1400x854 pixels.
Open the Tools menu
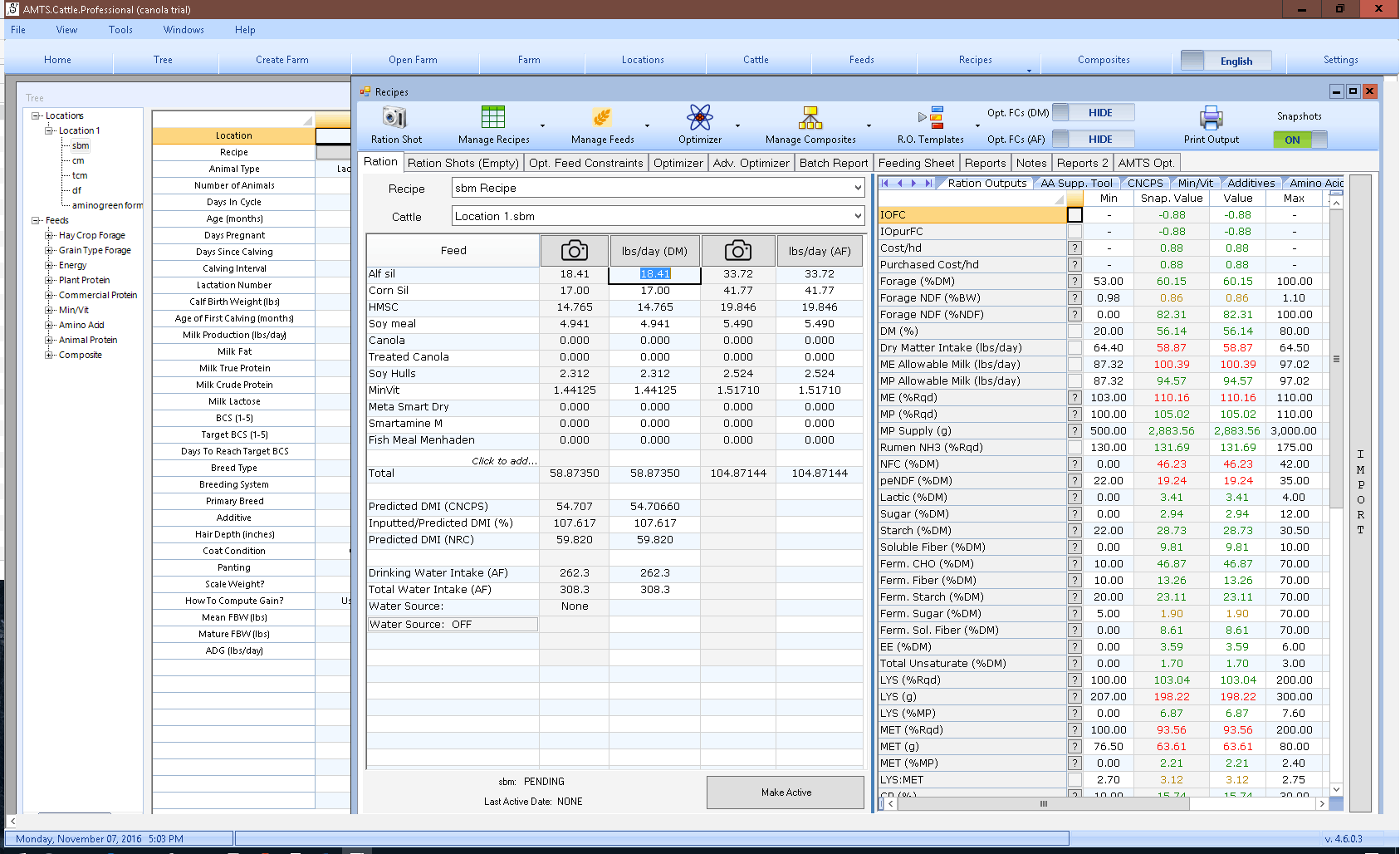(120, 30)
